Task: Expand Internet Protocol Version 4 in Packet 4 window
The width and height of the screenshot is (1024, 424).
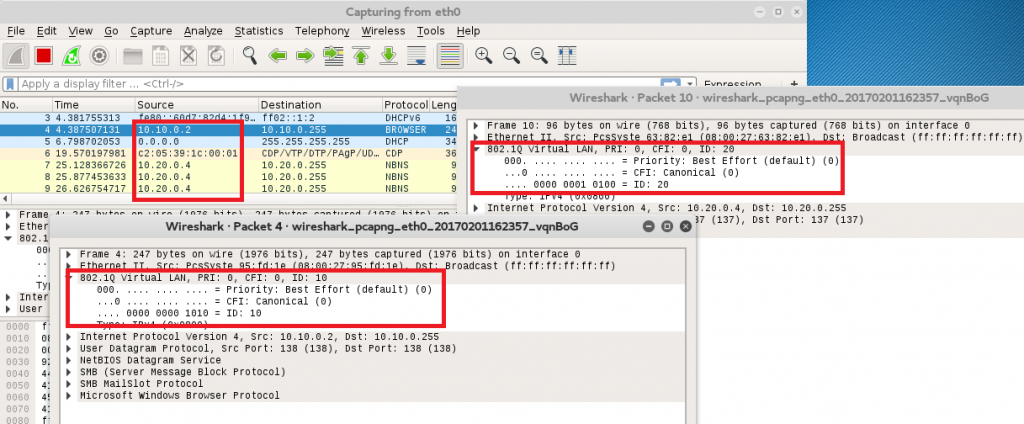Action: tap(71, 336)
